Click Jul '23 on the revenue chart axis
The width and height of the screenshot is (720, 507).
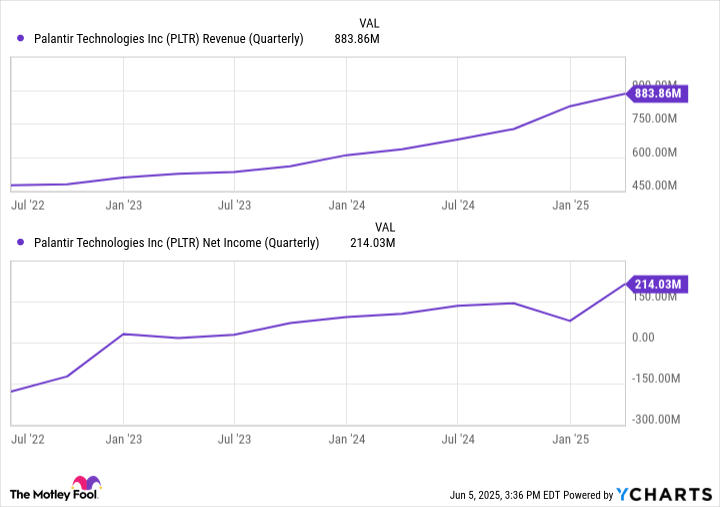[234, 205]
